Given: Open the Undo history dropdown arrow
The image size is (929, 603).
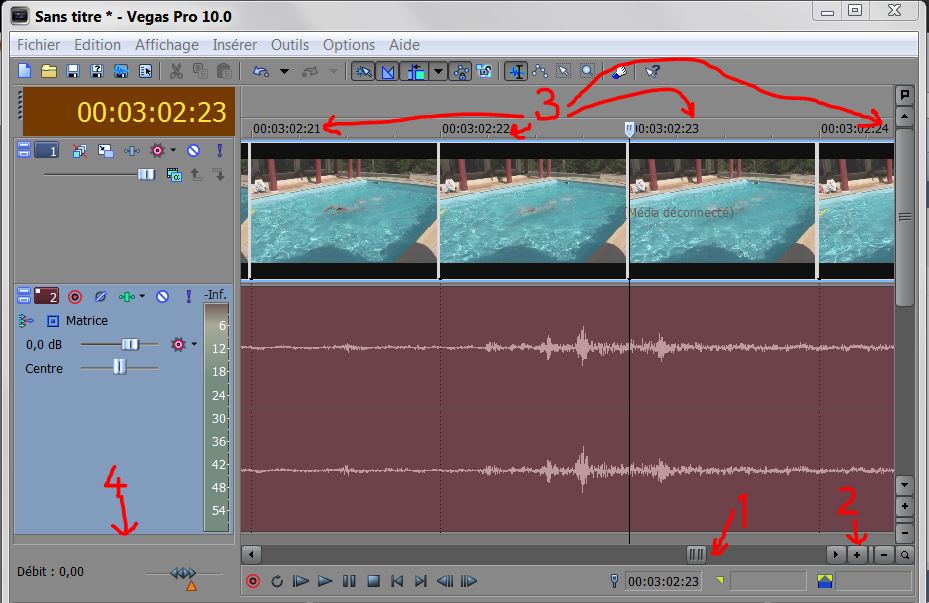Looking at the screenshot, I should (x=284, y=72).
